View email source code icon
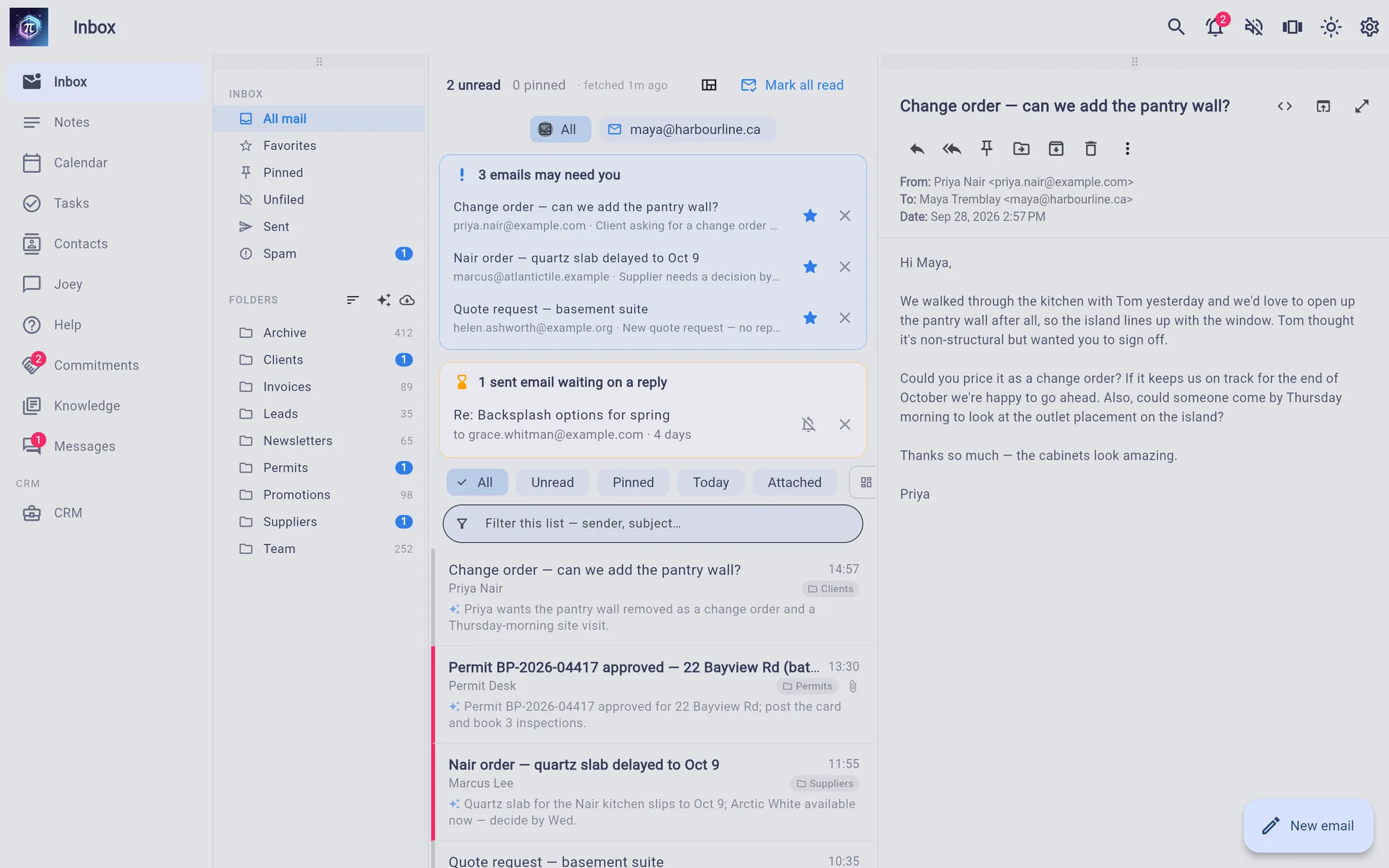The width and height of the screenshot is (1389, 868). point(1285,106)
